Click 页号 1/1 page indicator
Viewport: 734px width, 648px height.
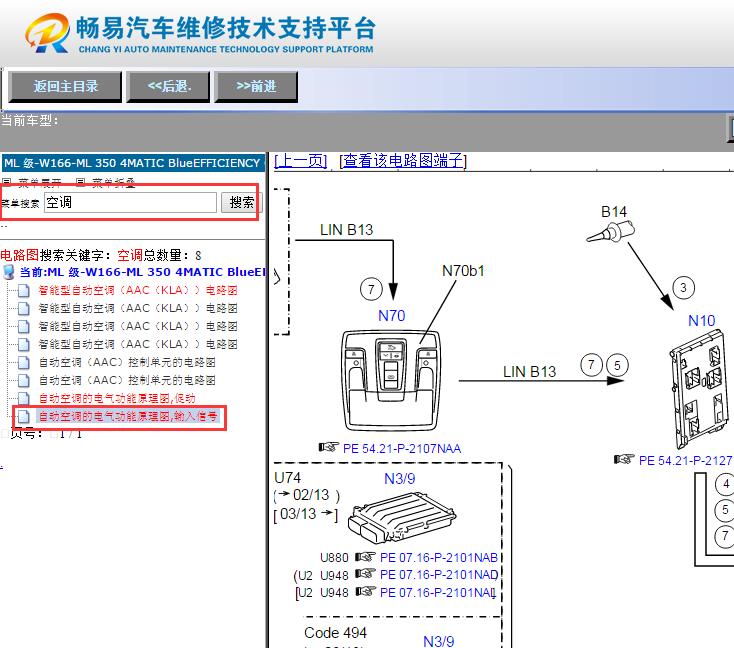coord(46,434)
